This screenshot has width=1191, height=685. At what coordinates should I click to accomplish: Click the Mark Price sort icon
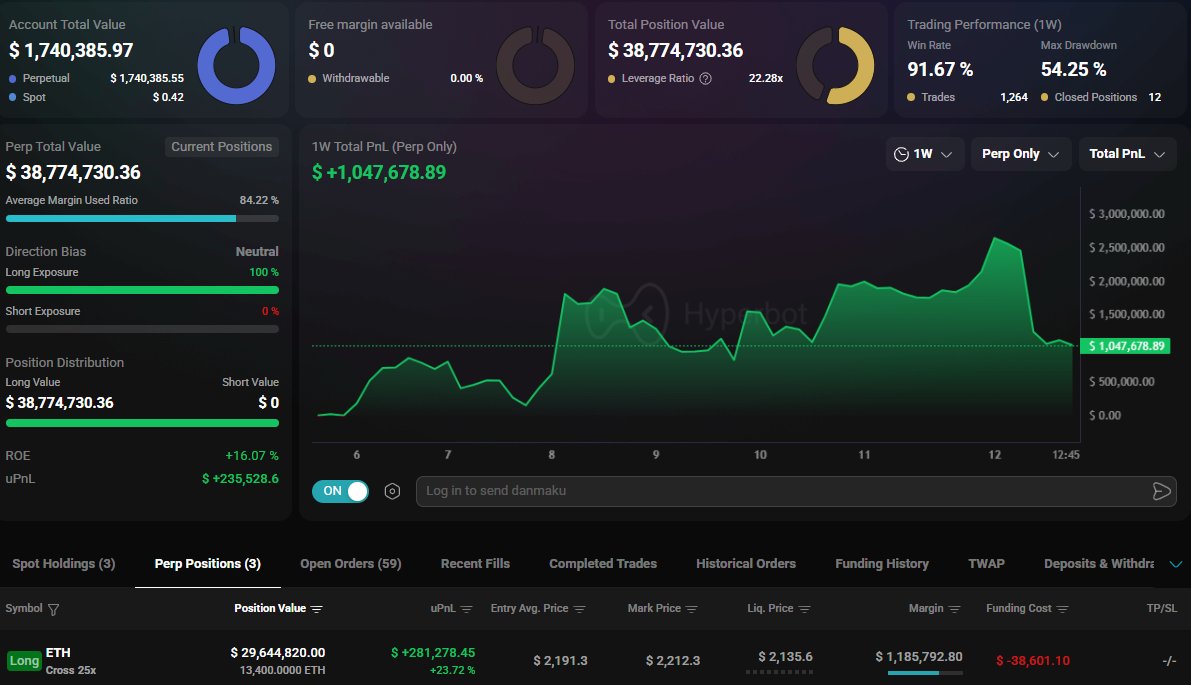click(691, 609)
